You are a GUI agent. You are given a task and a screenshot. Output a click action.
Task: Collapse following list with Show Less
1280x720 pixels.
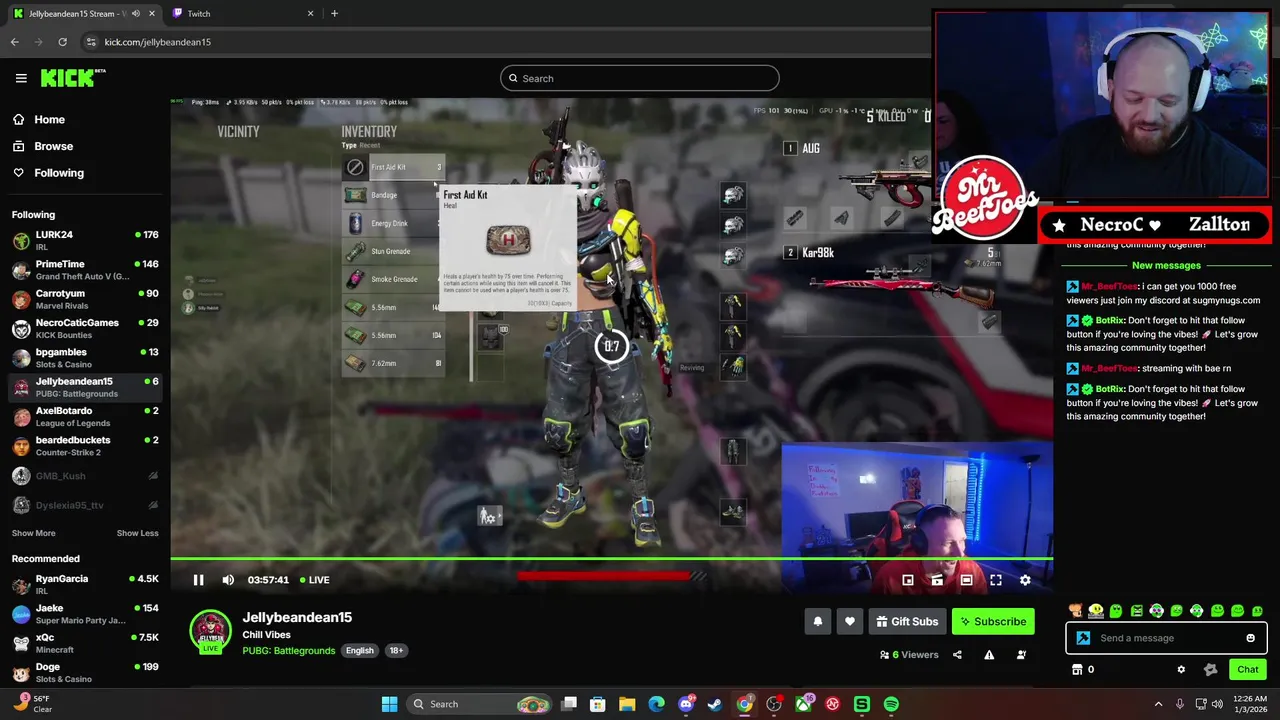137,533
